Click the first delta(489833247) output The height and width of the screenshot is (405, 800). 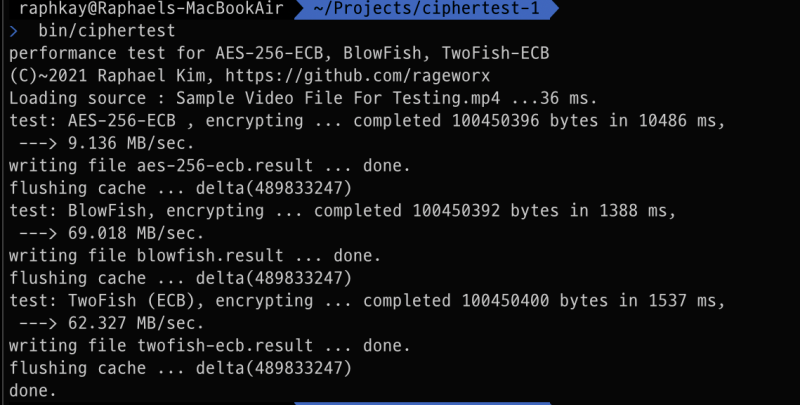click(x=274, y=188)
